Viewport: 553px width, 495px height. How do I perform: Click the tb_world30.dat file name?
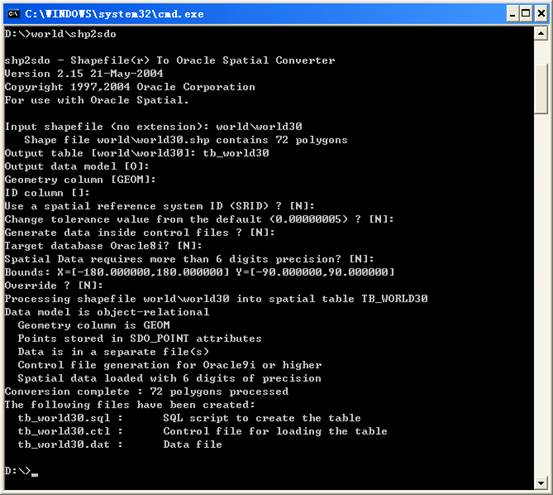coord(64,445)
